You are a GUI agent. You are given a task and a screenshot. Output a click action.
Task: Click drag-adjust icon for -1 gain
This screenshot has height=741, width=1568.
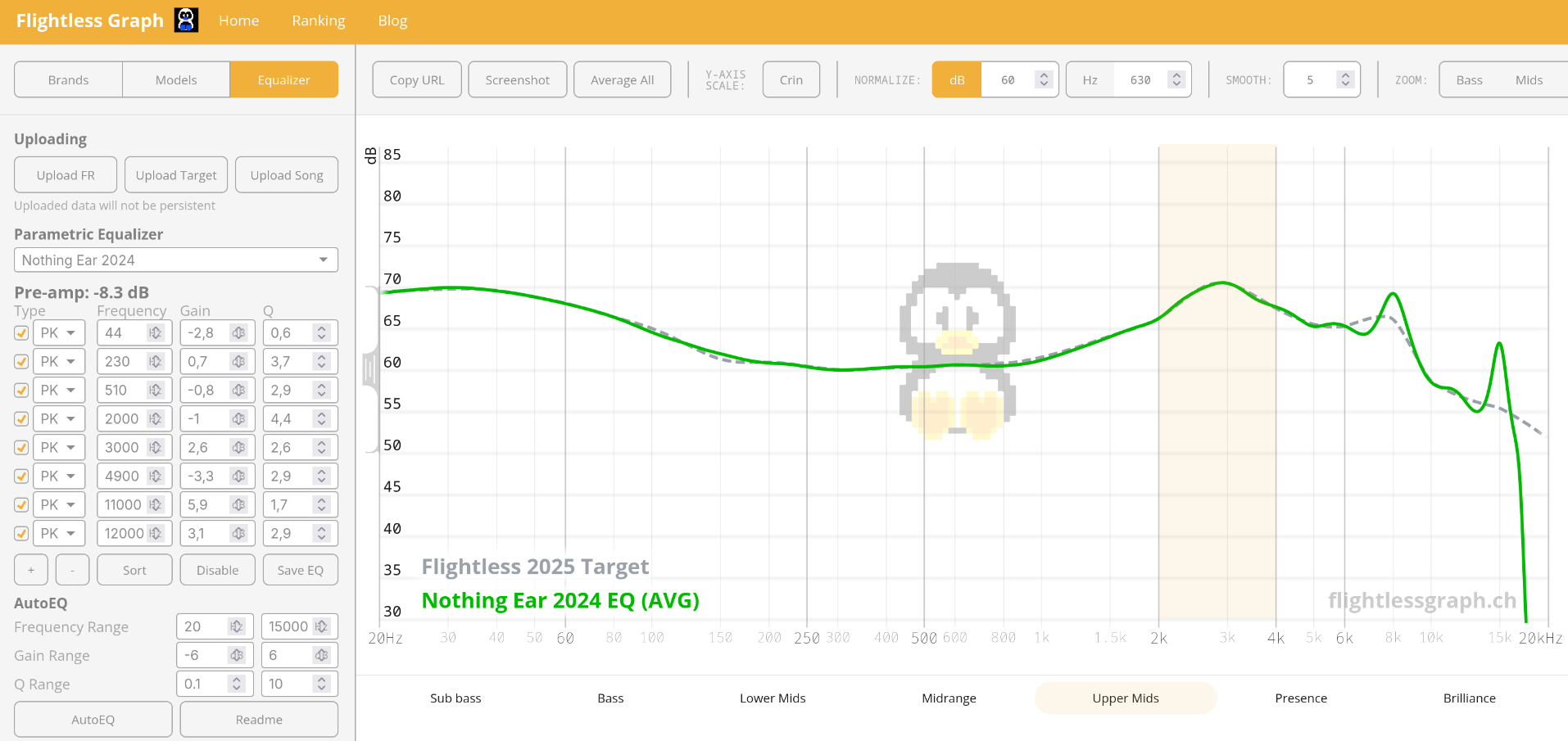(238, 419)
